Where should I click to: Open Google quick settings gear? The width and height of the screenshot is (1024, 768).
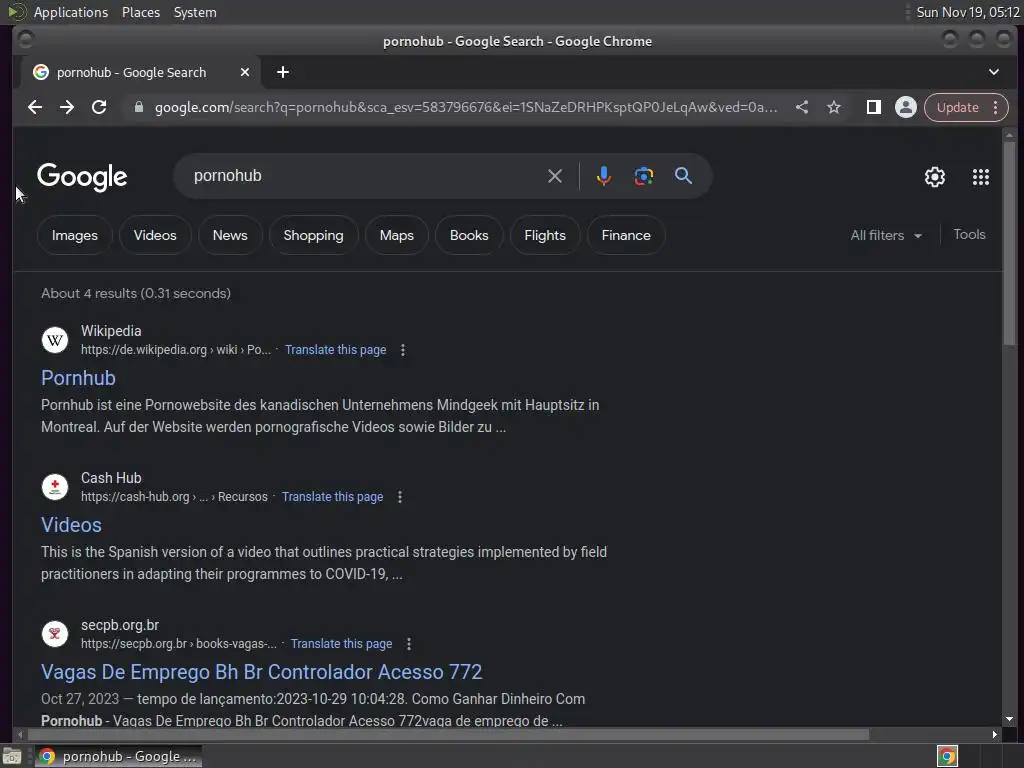[x=935, y=177]
